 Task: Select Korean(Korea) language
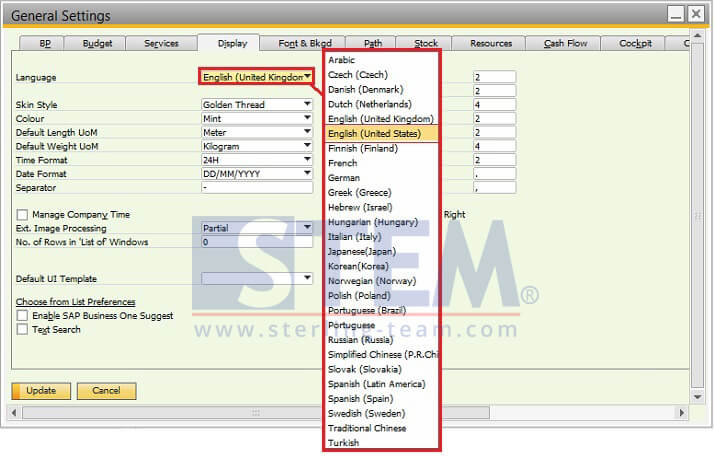[x=382, y=266]
